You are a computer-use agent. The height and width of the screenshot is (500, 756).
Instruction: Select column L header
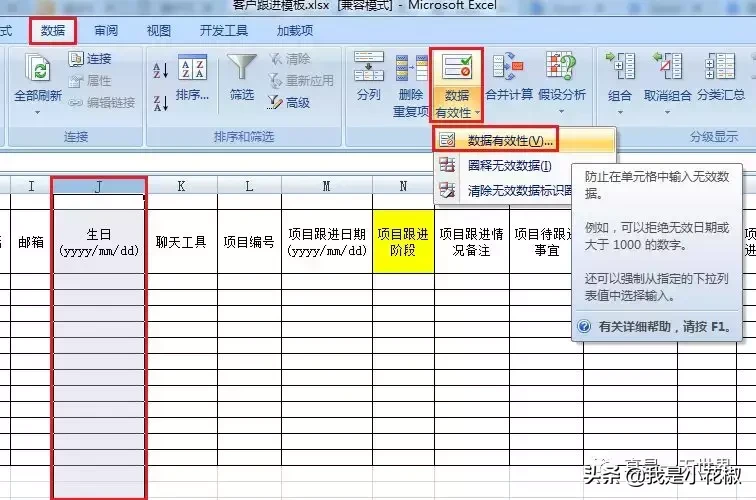(x=249, y=186)
